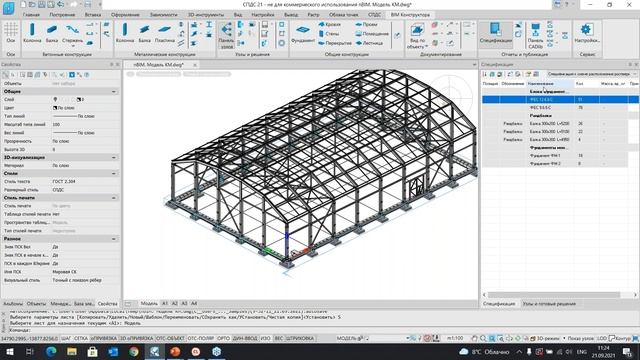Insert a Фундамент element

tap(303, 33)
